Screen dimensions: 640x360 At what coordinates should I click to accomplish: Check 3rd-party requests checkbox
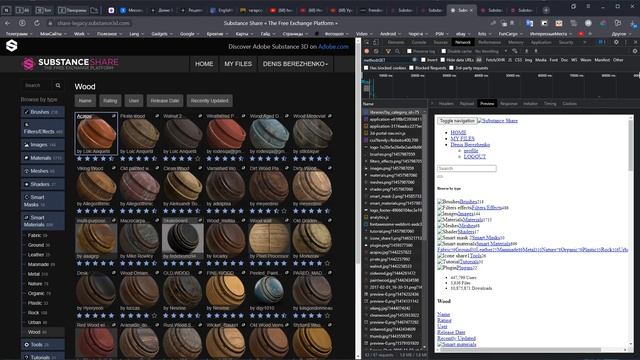tap(451, 68)
